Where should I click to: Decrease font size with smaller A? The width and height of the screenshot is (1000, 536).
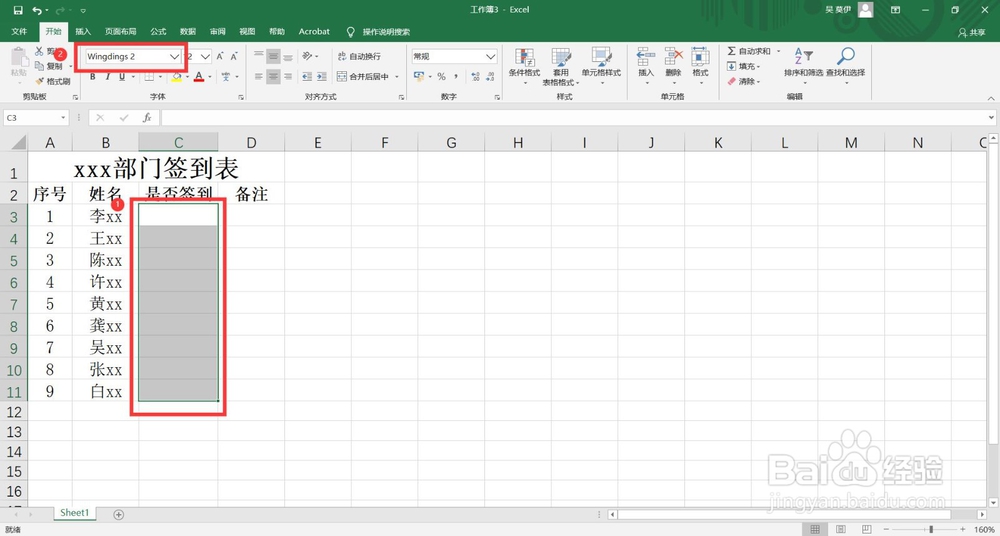234,56
